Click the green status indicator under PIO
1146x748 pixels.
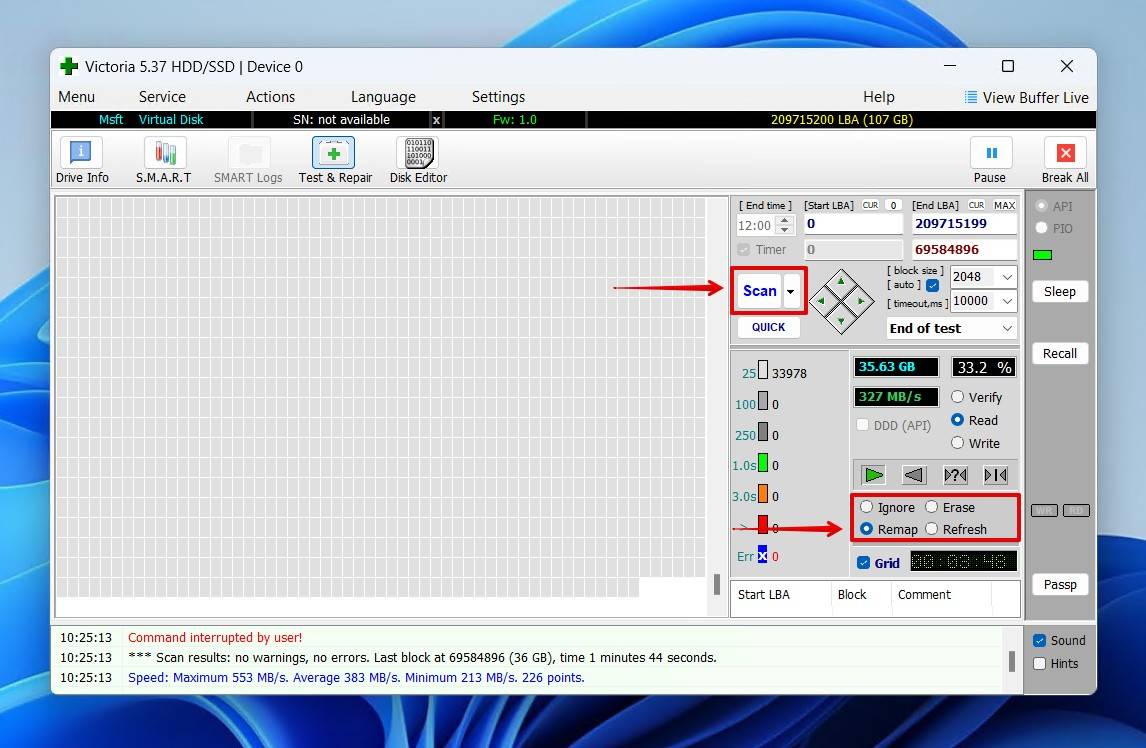point(1042,255)
